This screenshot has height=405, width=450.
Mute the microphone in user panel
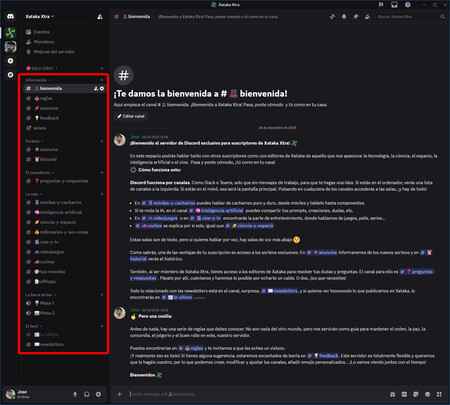pyautogui.click(x=75, y=394)
